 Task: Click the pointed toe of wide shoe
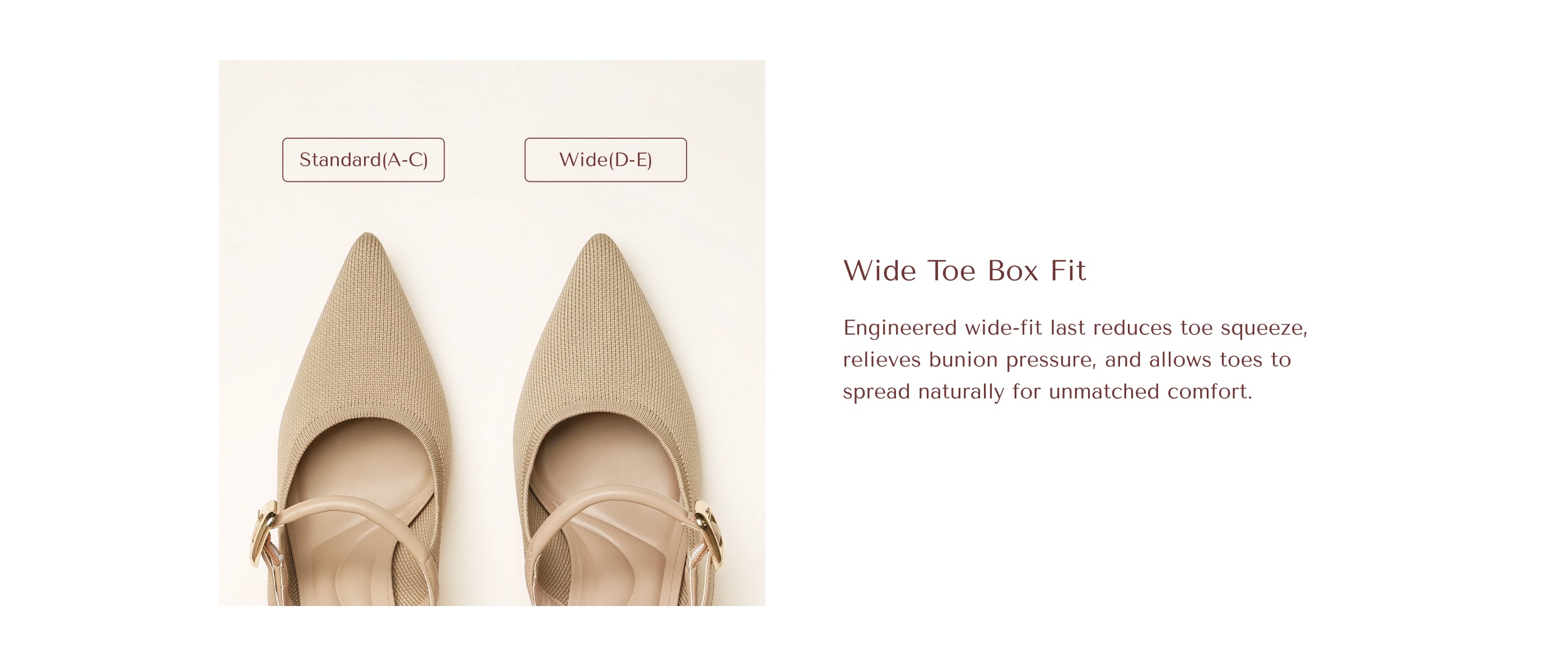601,245
